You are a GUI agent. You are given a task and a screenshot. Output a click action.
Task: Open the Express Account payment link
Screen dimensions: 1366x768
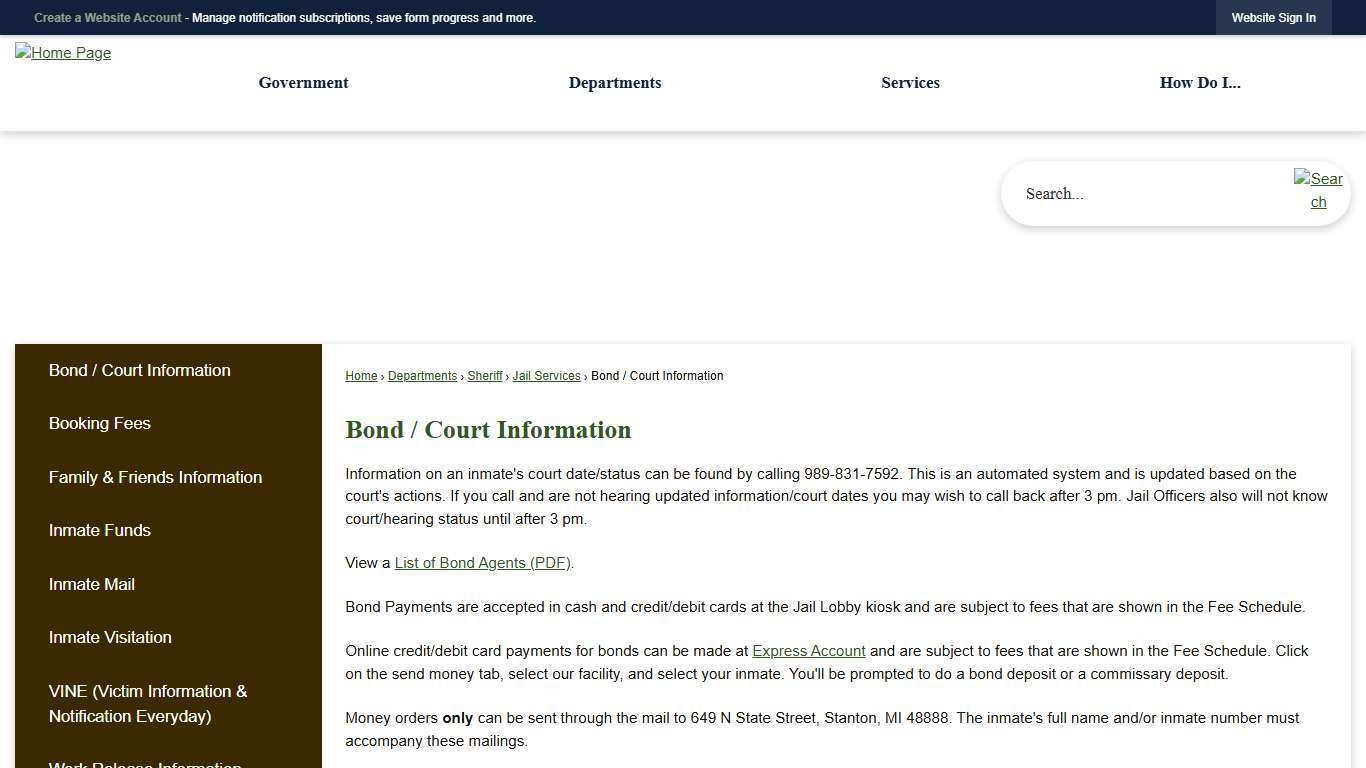click(x=808, y=651)
